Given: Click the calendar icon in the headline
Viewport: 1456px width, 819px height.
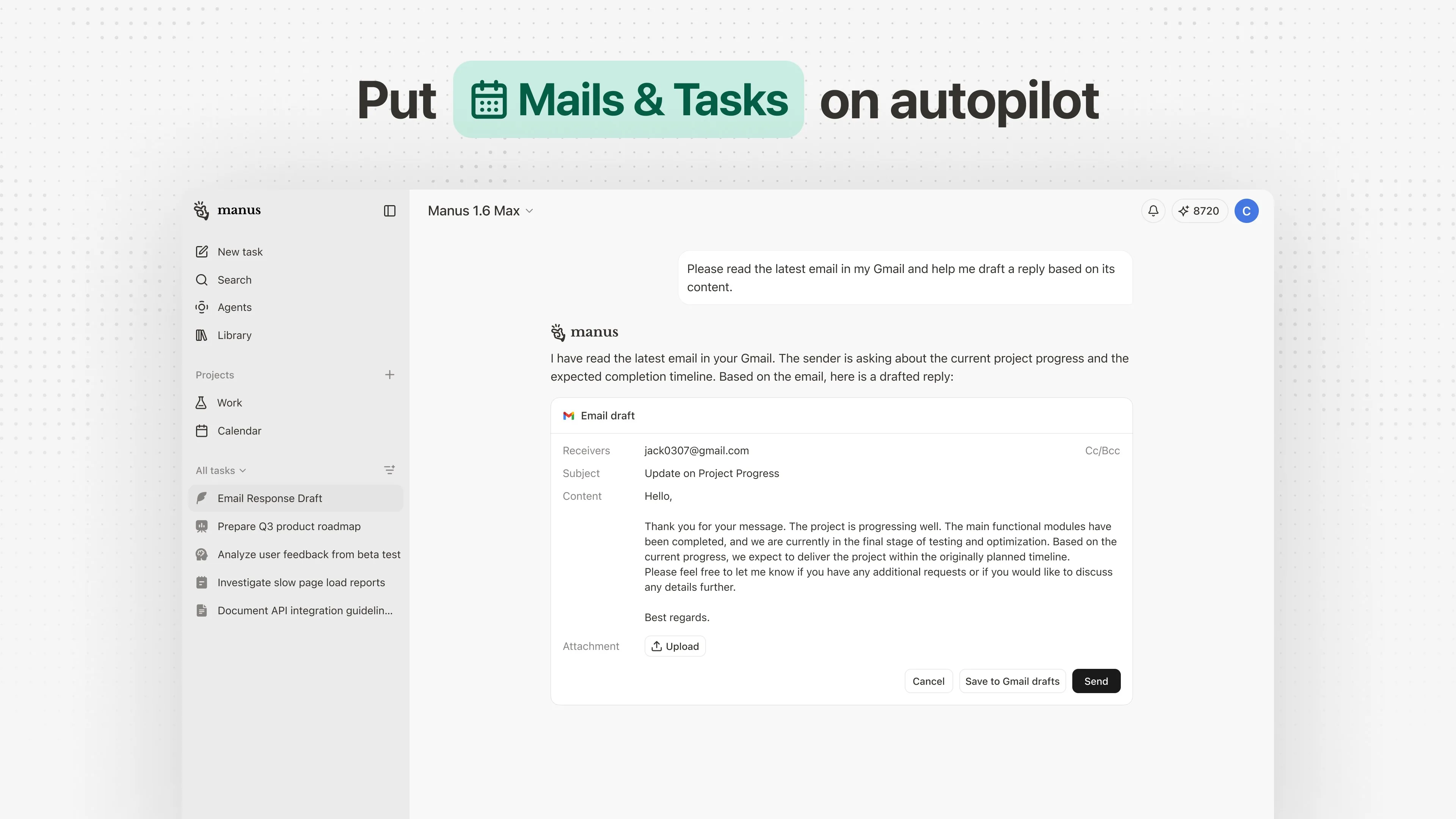Looking at the screenshot, I should 489,99.
